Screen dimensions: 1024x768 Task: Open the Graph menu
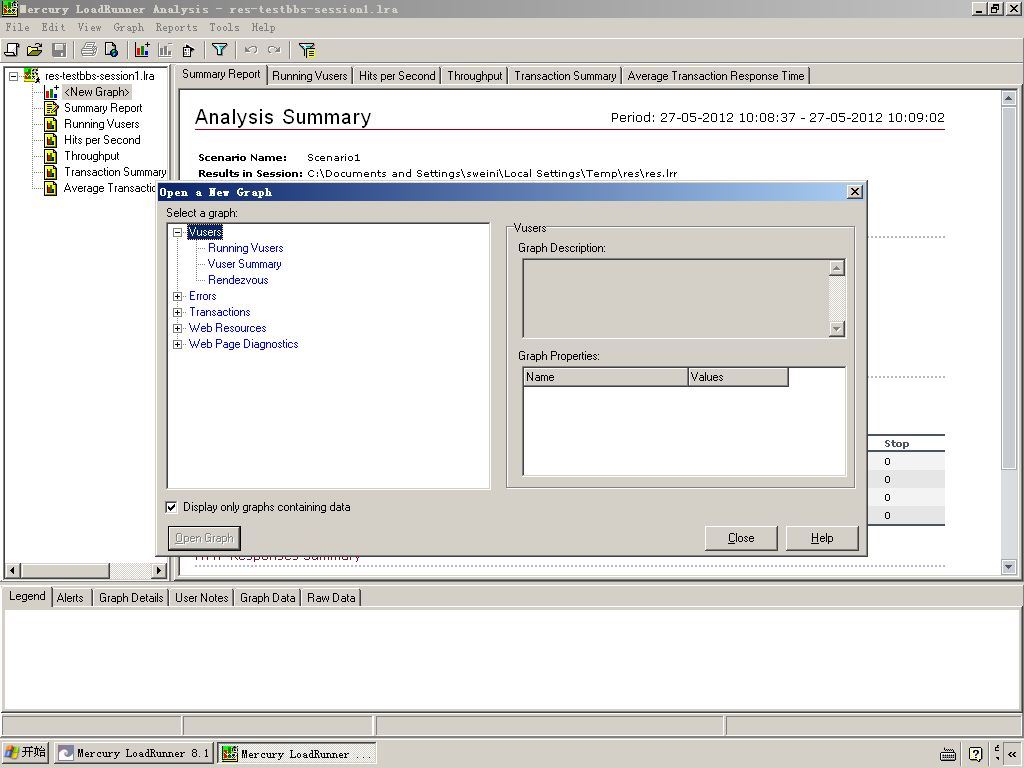click(128, 27)
